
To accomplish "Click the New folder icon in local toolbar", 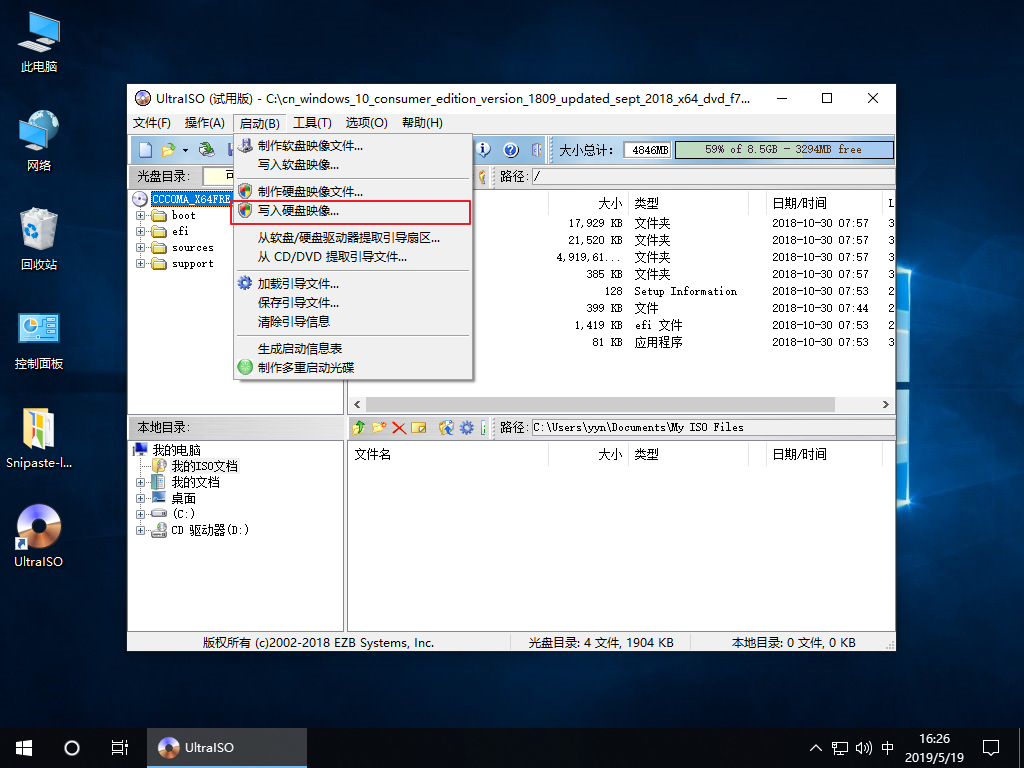I will pos(379,428).
